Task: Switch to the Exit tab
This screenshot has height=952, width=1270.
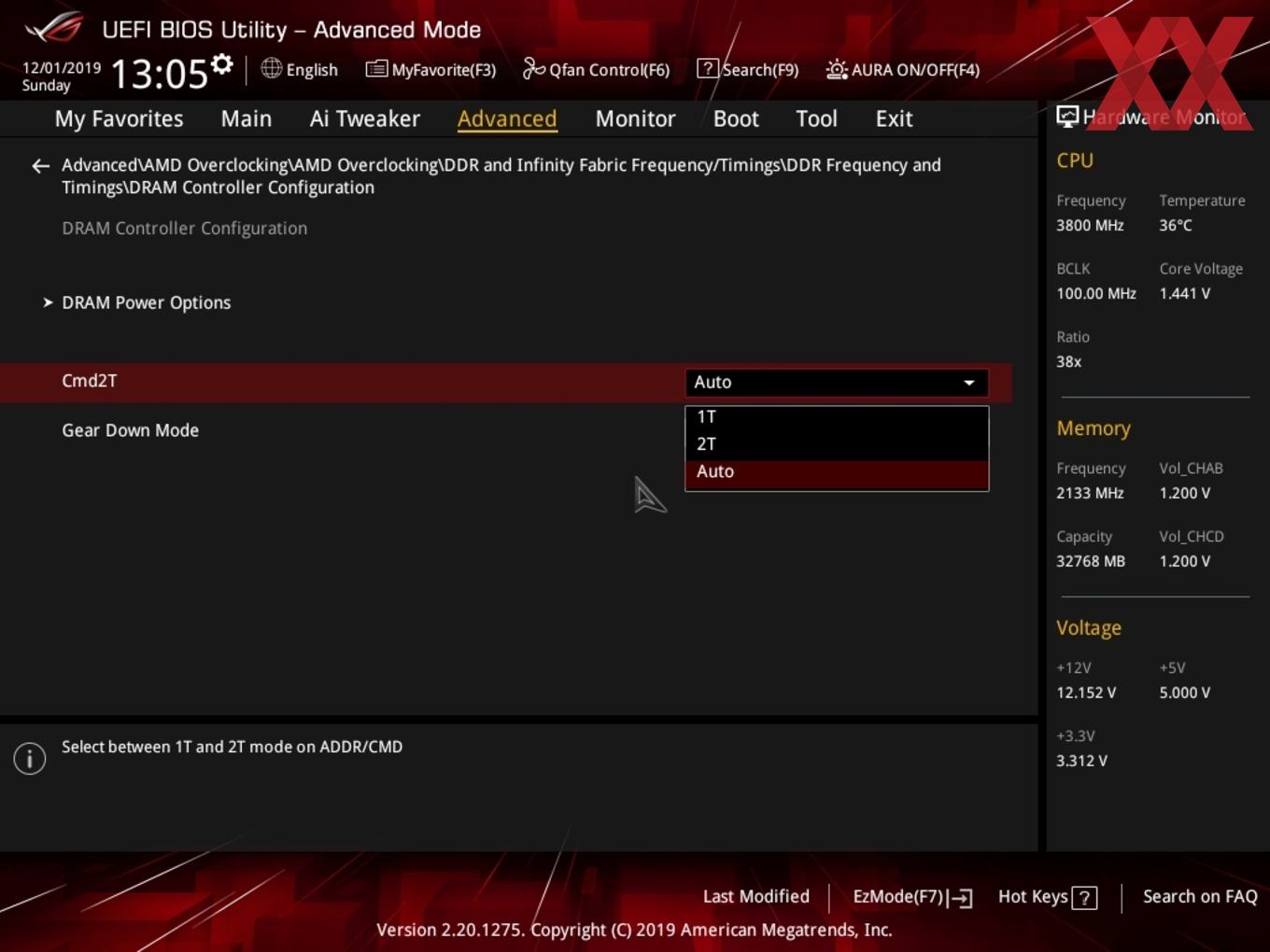Action: coord(894,119)
